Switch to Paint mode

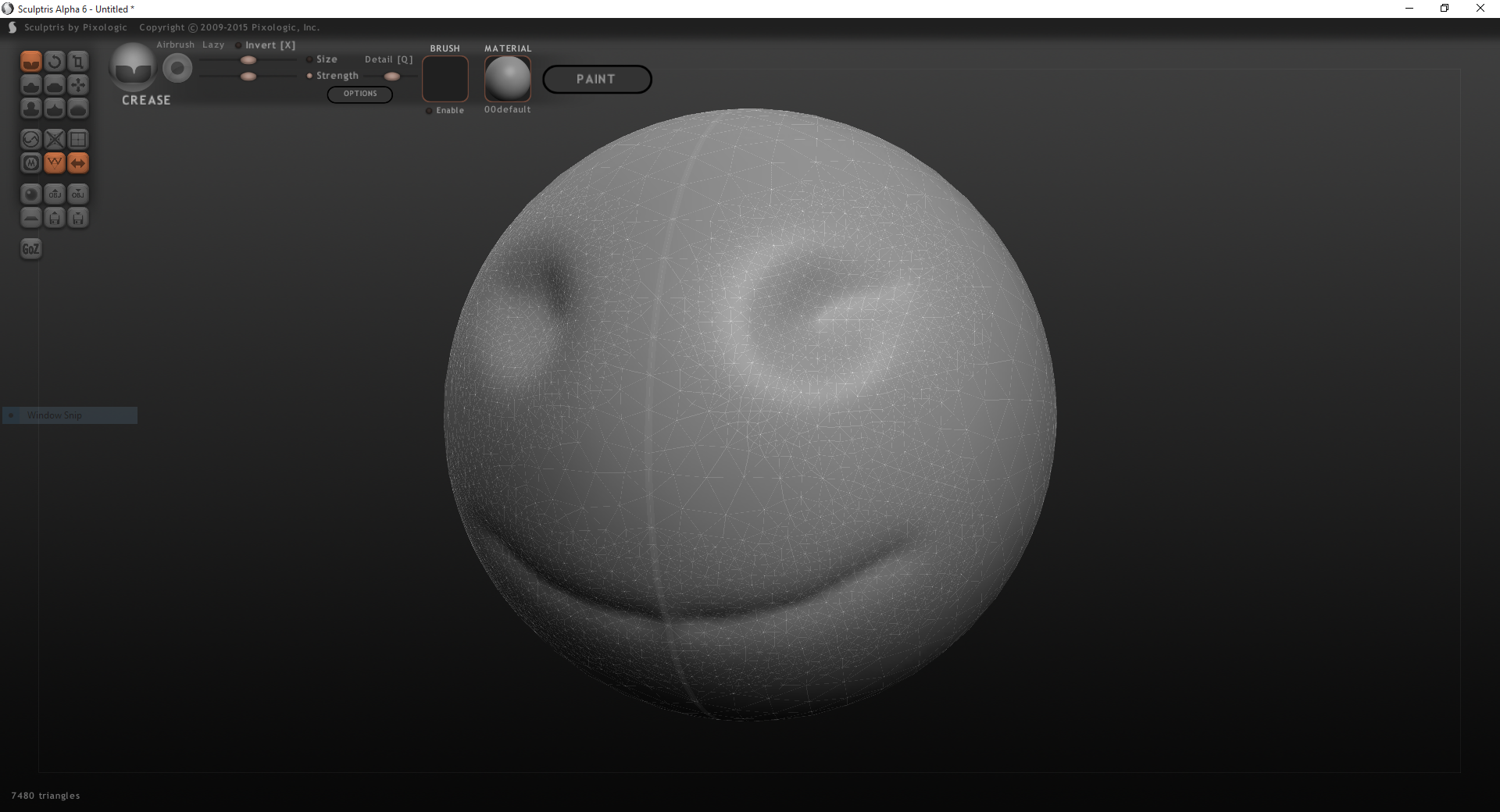coord(597,79)
